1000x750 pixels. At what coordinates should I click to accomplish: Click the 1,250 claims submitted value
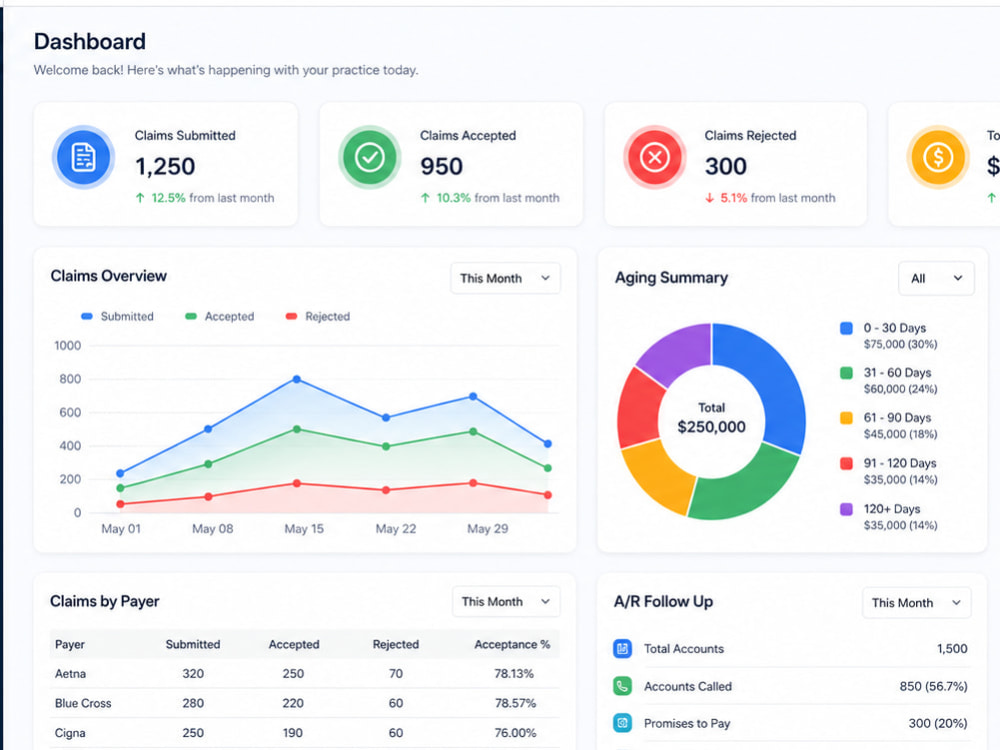165,166
